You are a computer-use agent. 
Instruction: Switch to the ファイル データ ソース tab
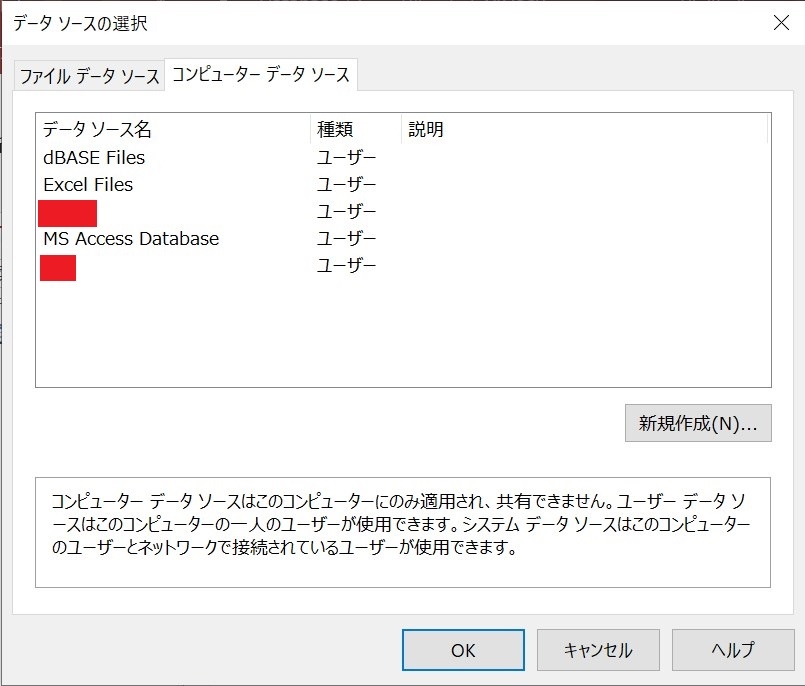88,76
